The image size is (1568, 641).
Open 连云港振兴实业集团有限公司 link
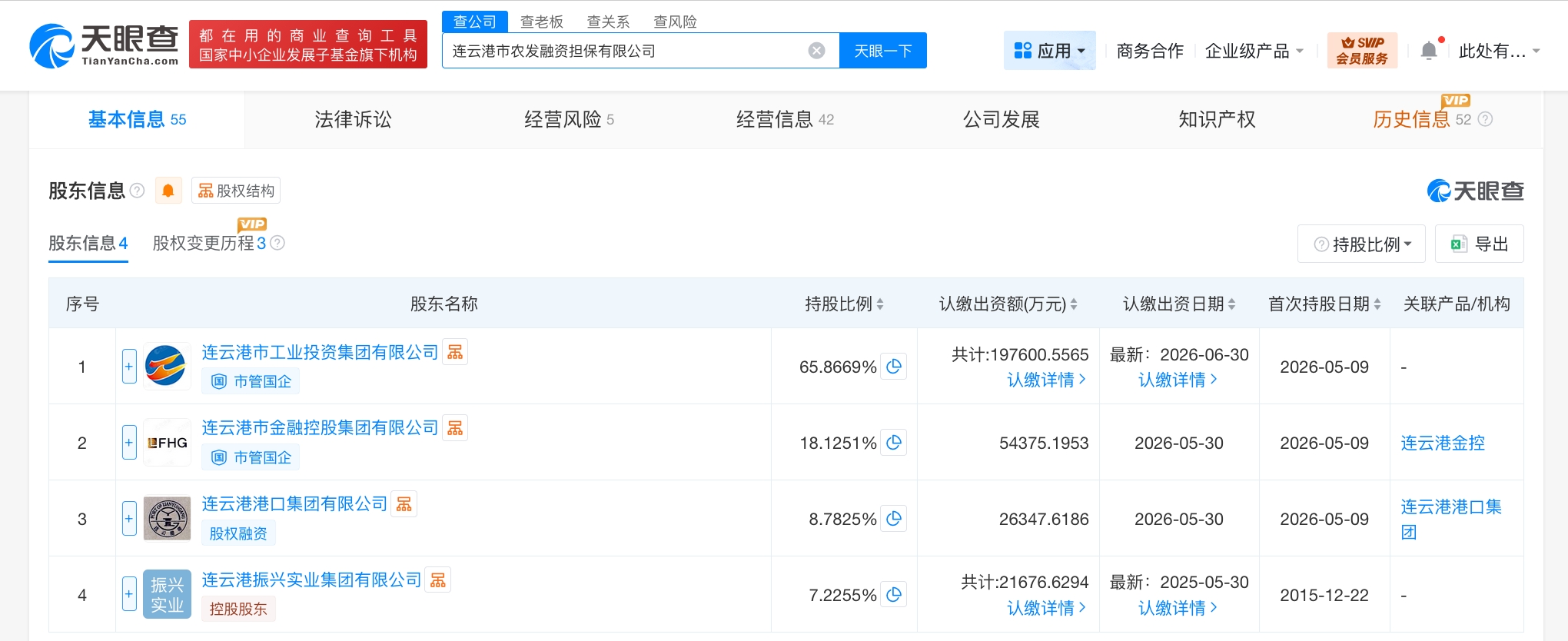tap(311, 580)
